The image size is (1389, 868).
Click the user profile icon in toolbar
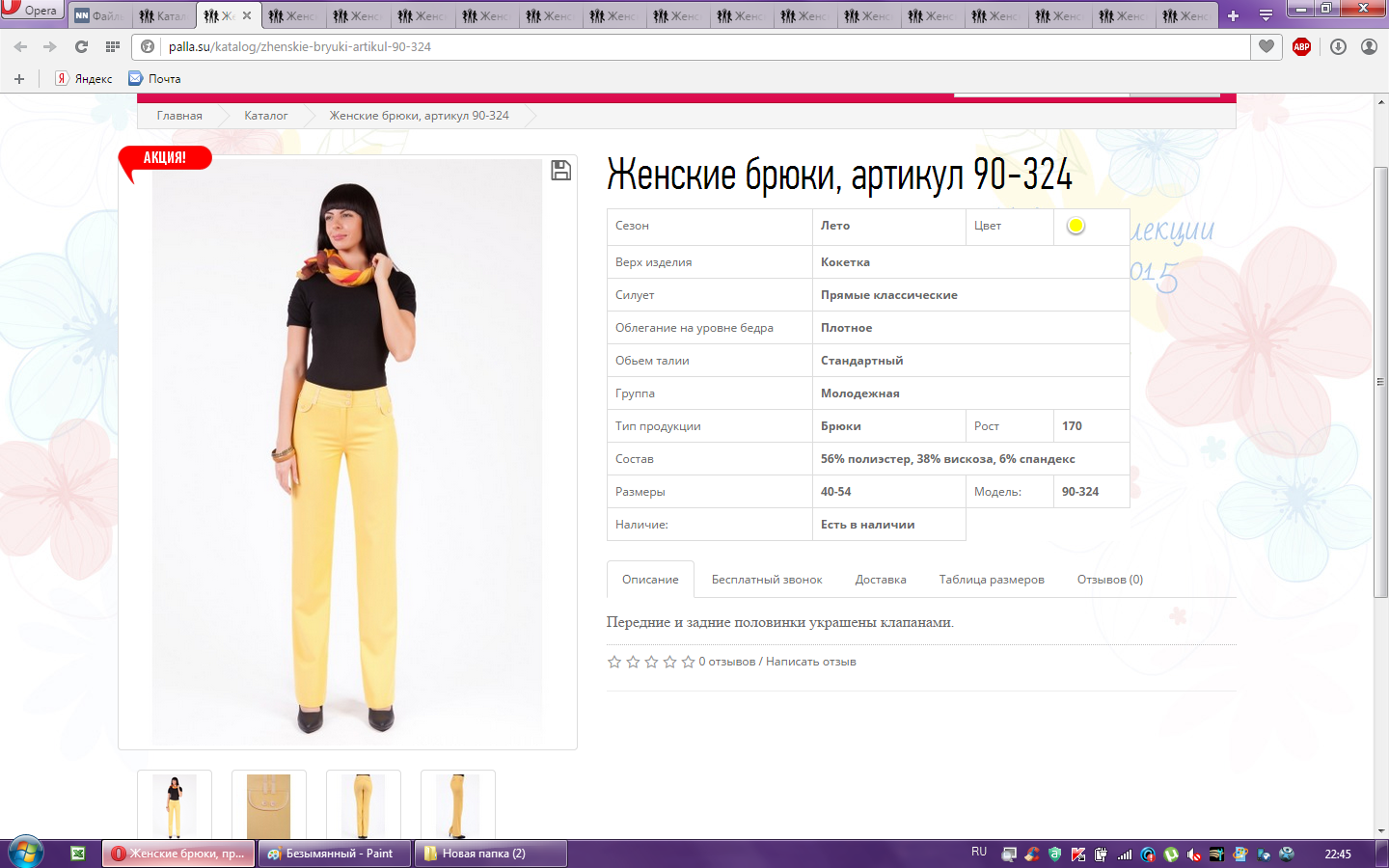[x=1369, y=46]
